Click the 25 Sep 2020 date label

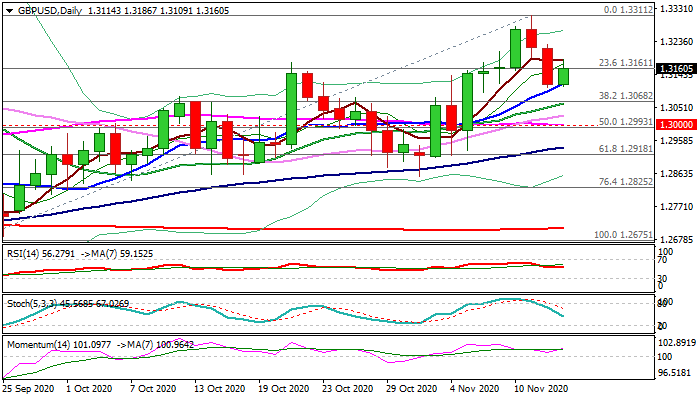click(x=30, y=387)
